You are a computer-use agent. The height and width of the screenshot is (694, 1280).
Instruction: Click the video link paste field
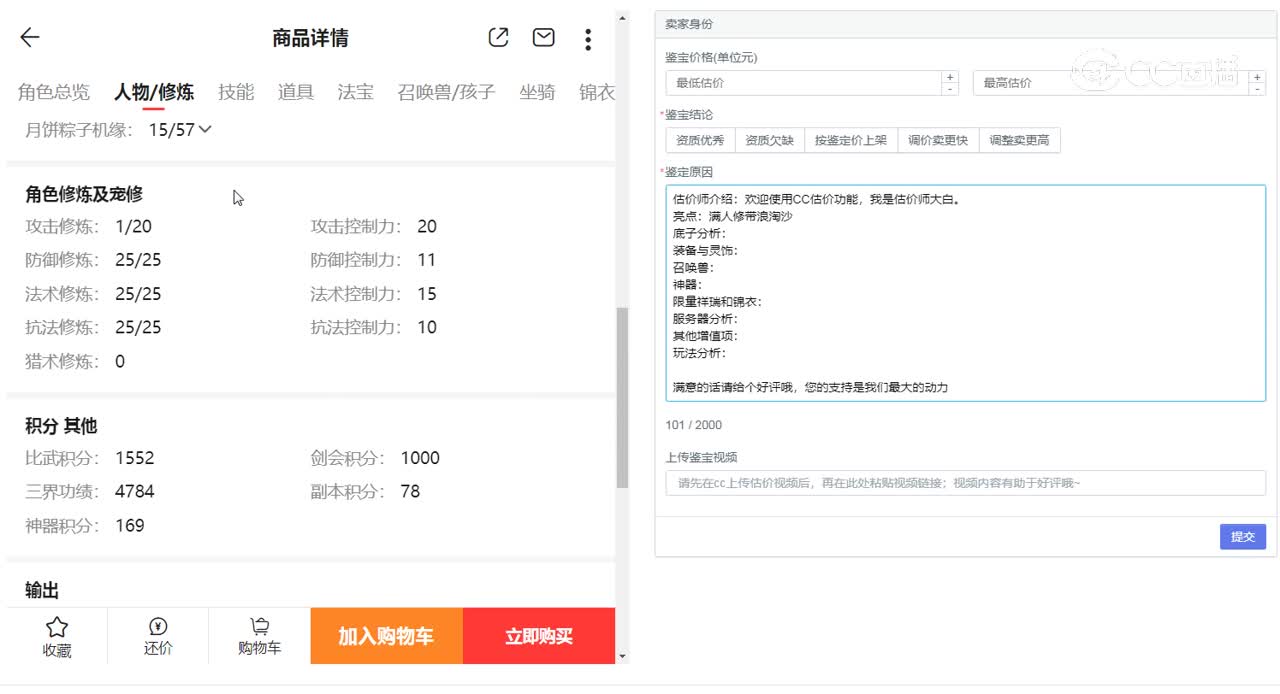point(963,484)
